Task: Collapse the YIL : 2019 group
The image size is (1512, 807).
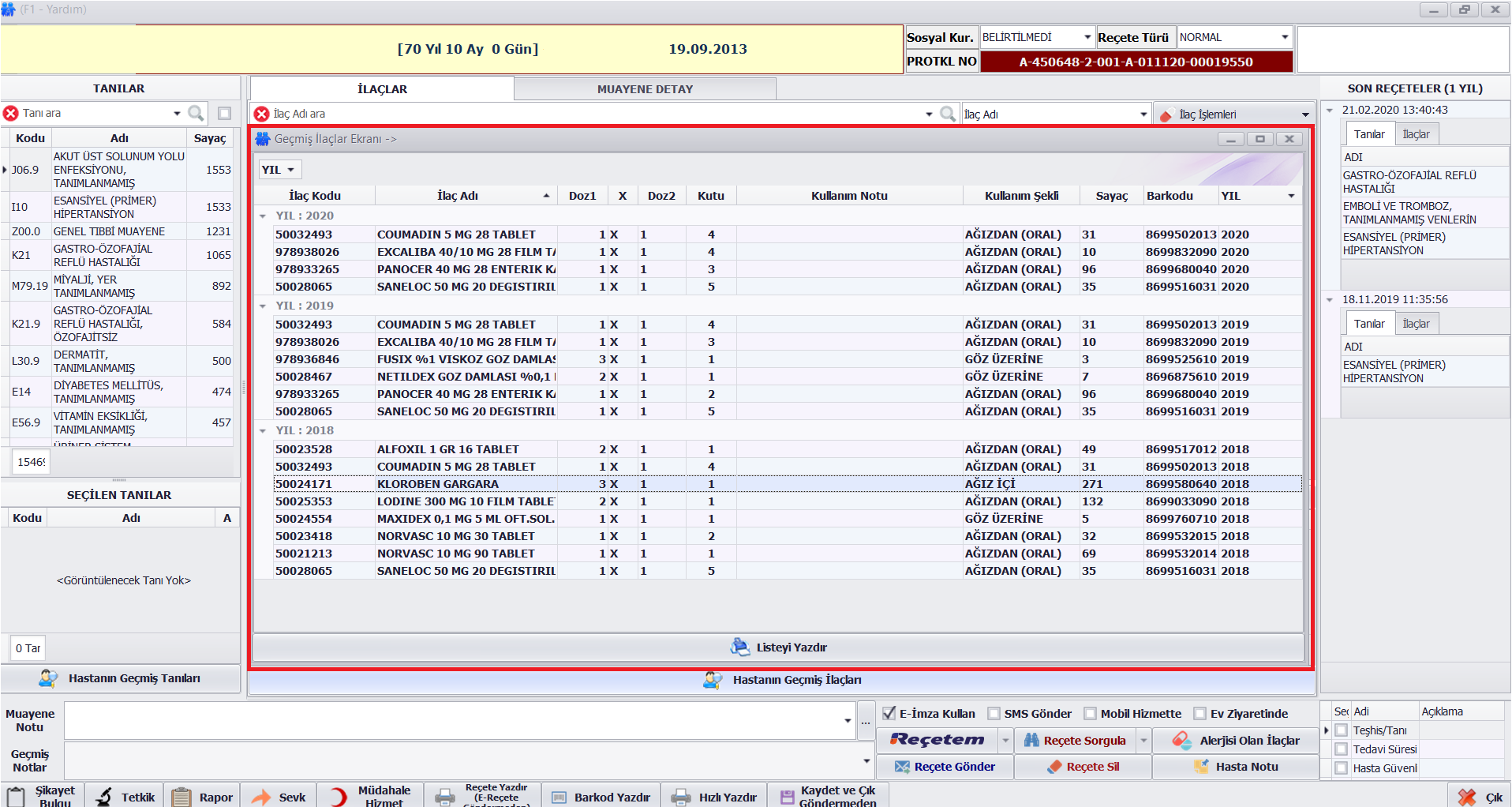Action: point(263,306)
